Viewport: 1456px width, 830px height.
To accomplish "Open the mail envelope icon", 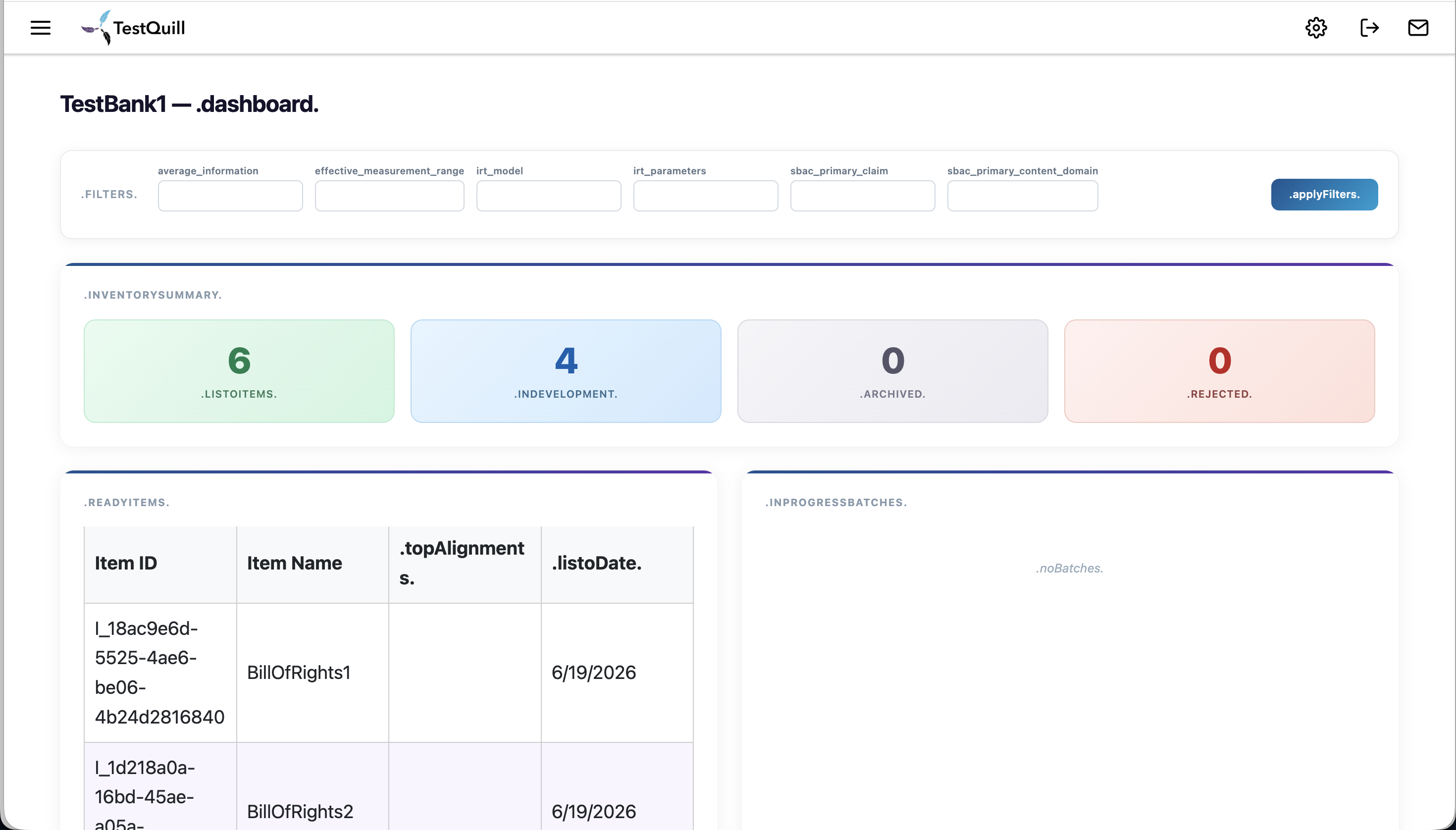I will coord(1418,27).
